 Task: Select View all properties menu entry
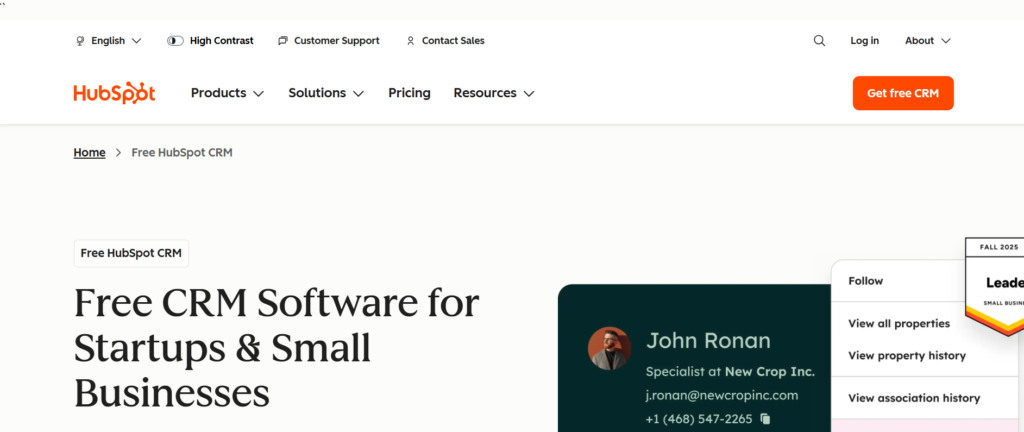pyautogui.click(x=899, y=323)
